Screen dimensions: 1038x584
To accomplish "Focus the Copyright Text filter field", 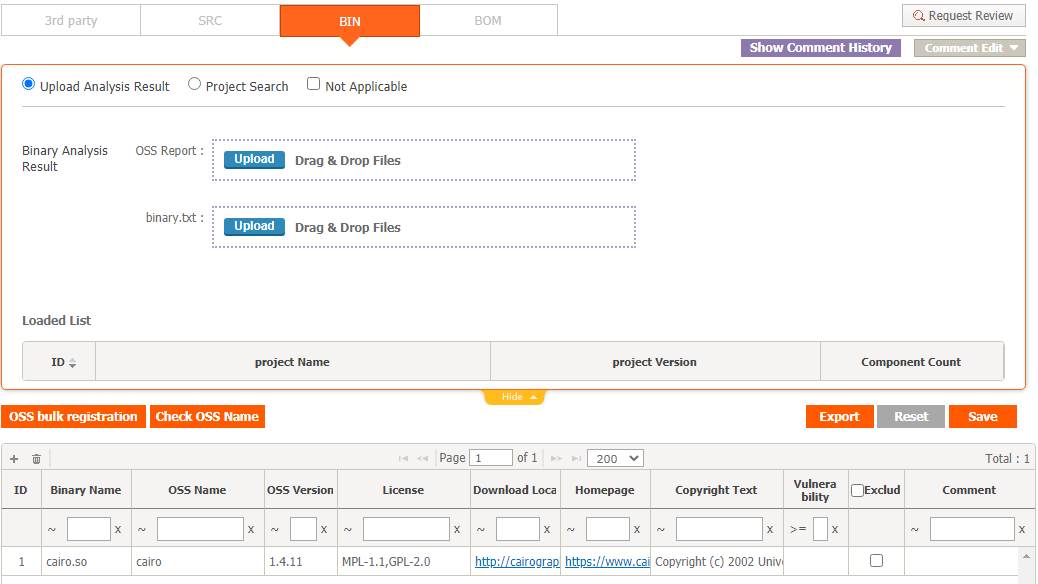I will 719,529.
